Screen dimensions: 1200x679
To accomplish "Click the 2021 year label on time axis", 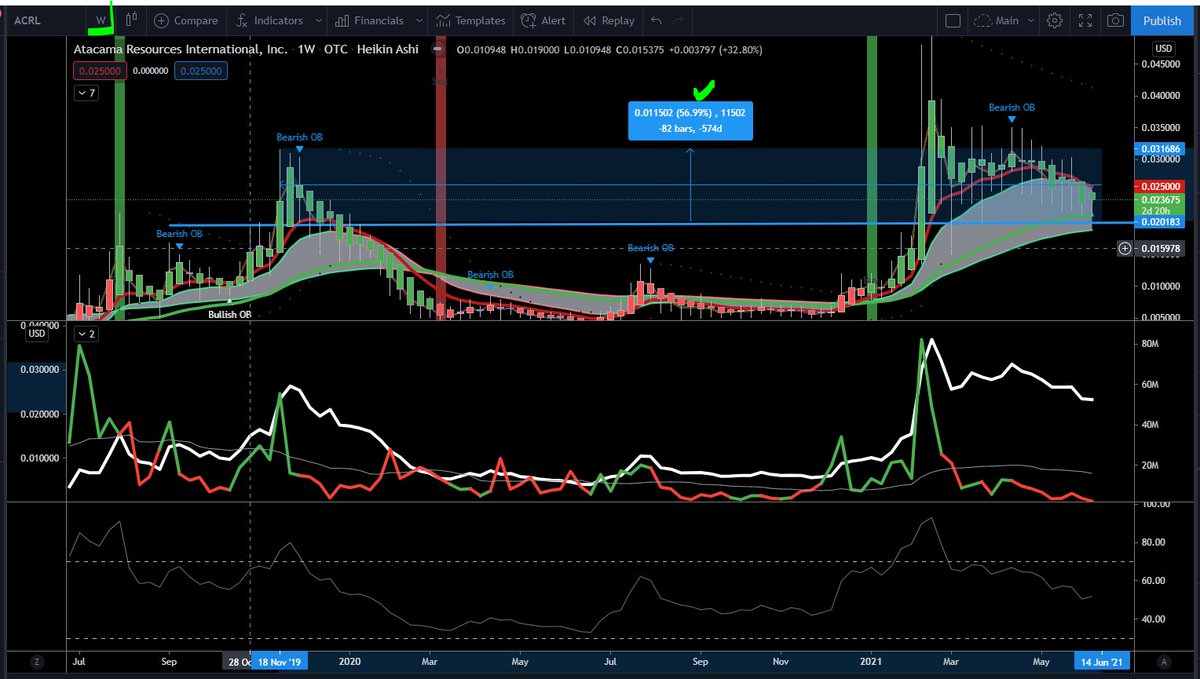I will tap(871, 661).
